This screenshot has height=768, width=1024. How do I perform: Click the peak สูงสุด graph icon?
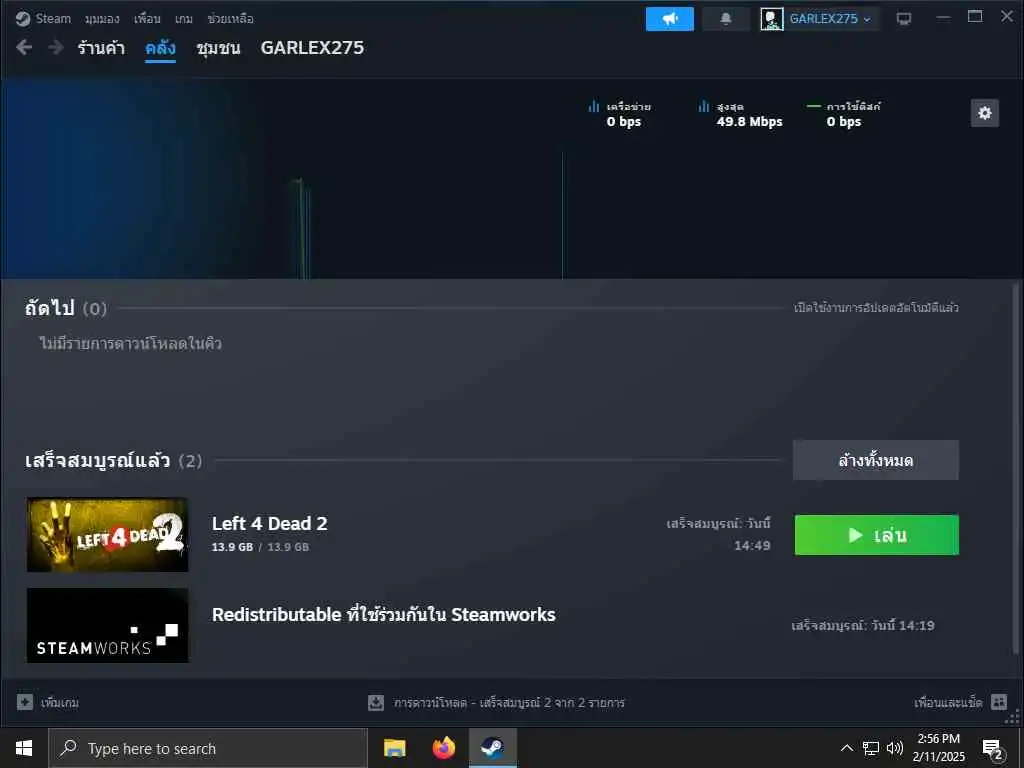click(x=703, y=106)
